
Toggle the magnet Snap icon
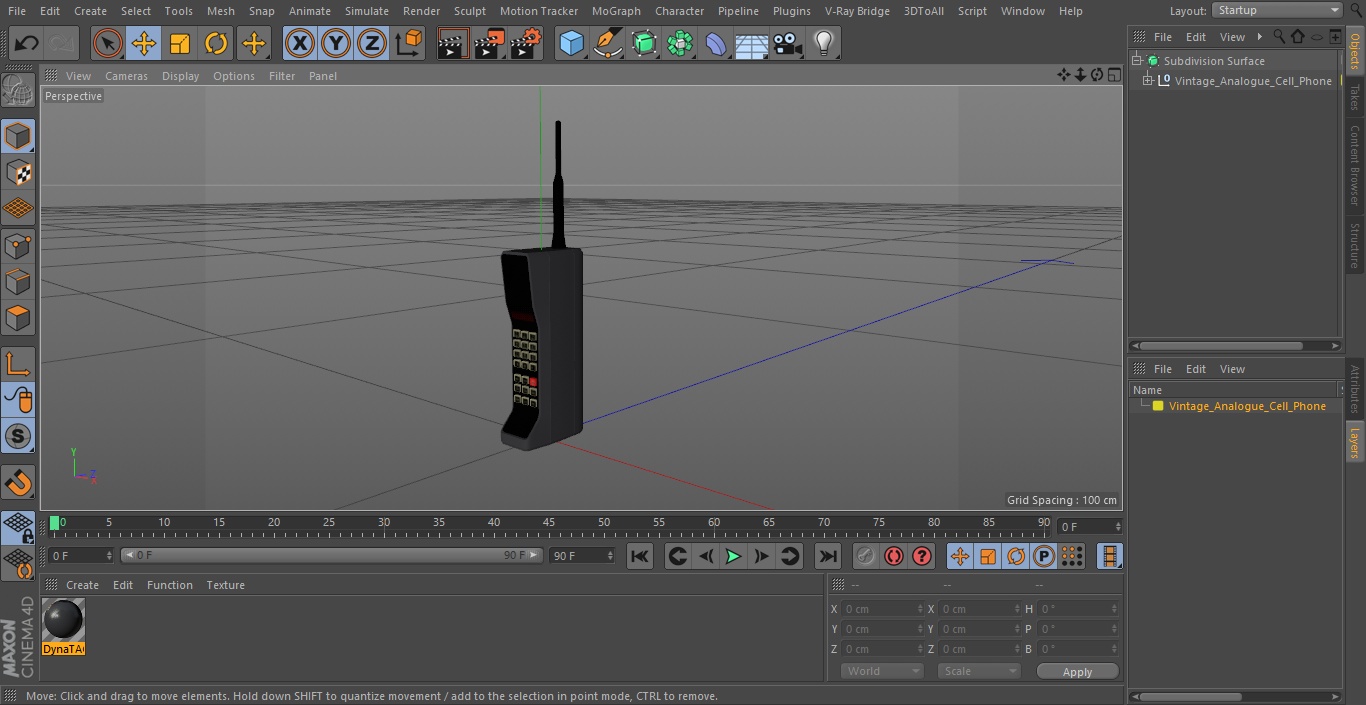tap(18, 483)
